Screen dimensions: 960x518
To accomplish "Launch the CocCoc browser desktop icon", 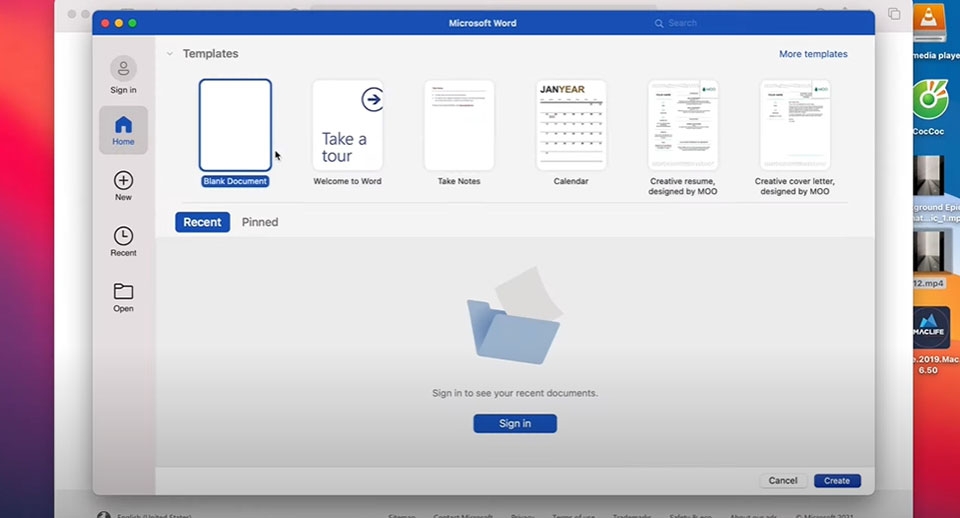I will pos(932,100).
